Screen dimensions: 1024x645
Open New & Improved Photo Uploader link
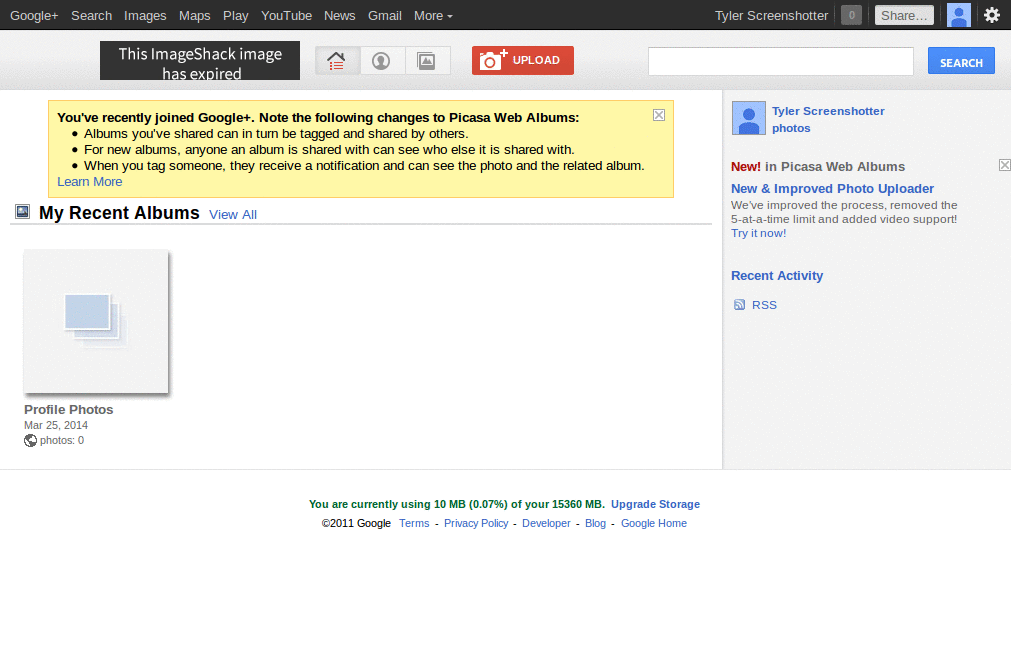[x=832, y=189]
